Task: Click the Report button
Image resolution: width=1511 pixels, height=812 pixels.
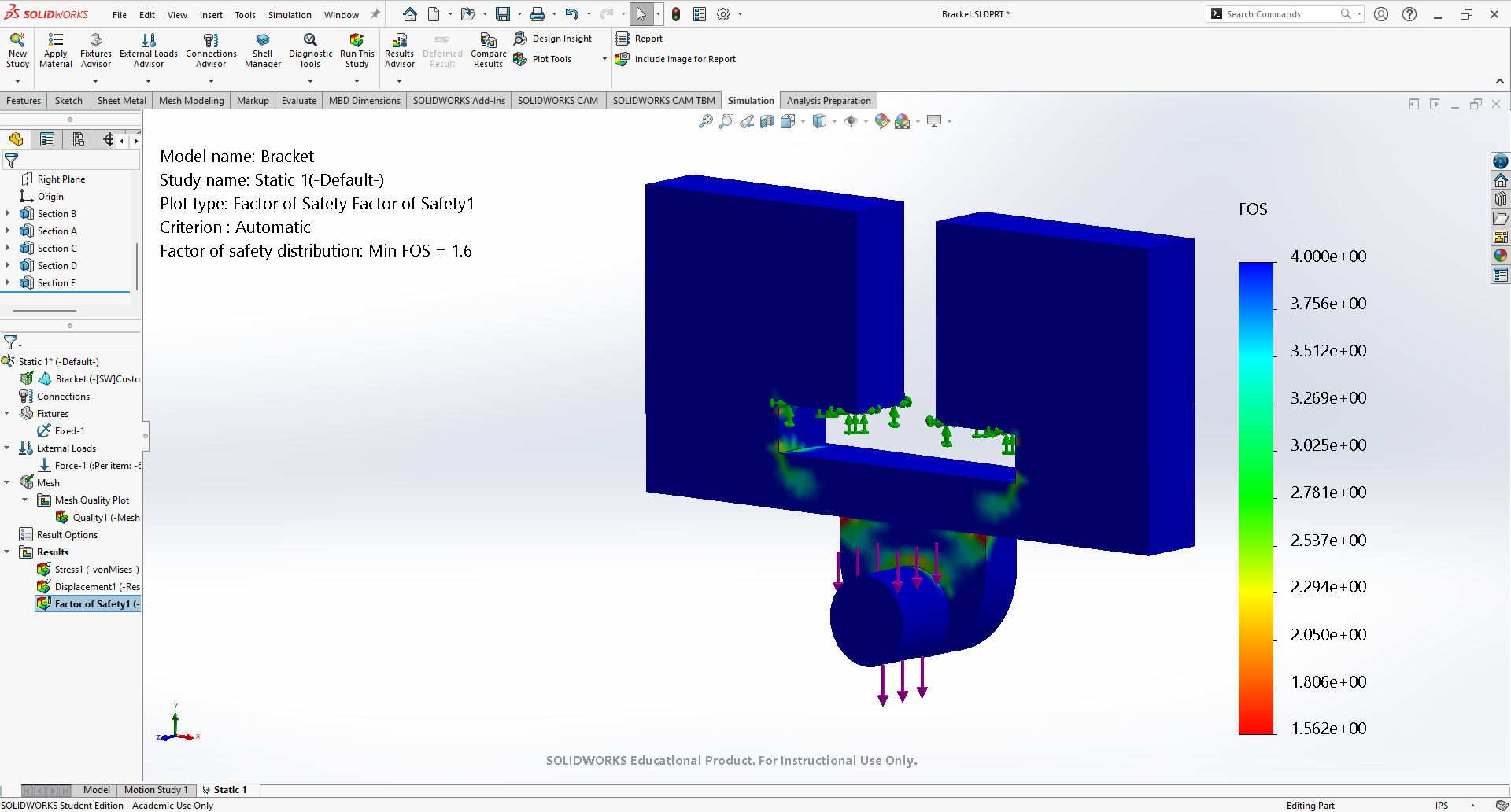Action: pos(640,39)
